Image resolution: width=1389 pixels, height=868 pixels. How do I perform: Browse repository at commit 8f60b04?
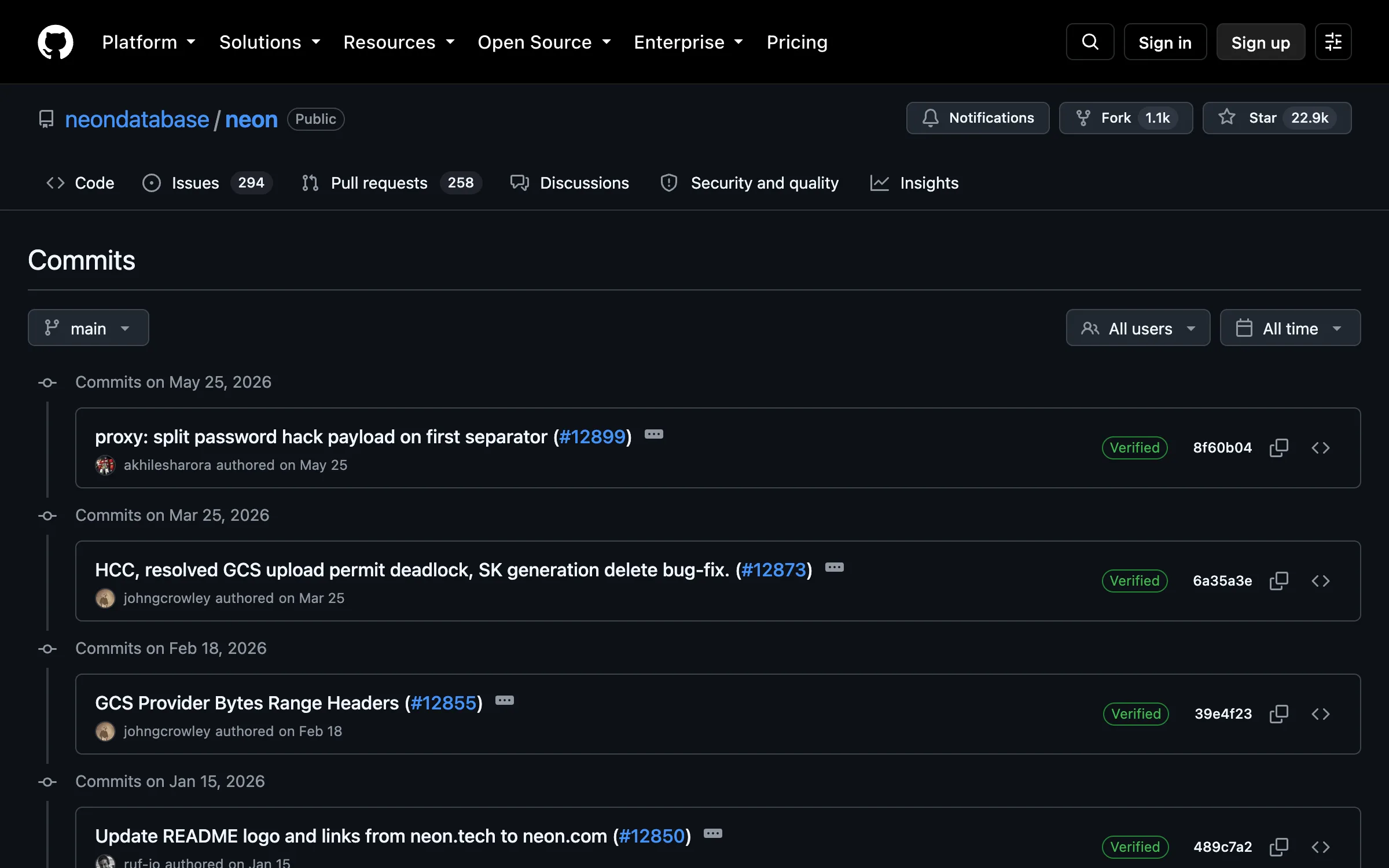[x=1321, y=448]
